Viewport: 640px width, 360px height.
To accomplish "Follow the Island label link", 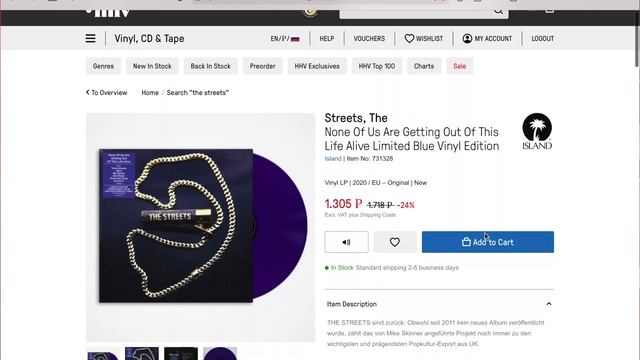I will tap(333, 159).
